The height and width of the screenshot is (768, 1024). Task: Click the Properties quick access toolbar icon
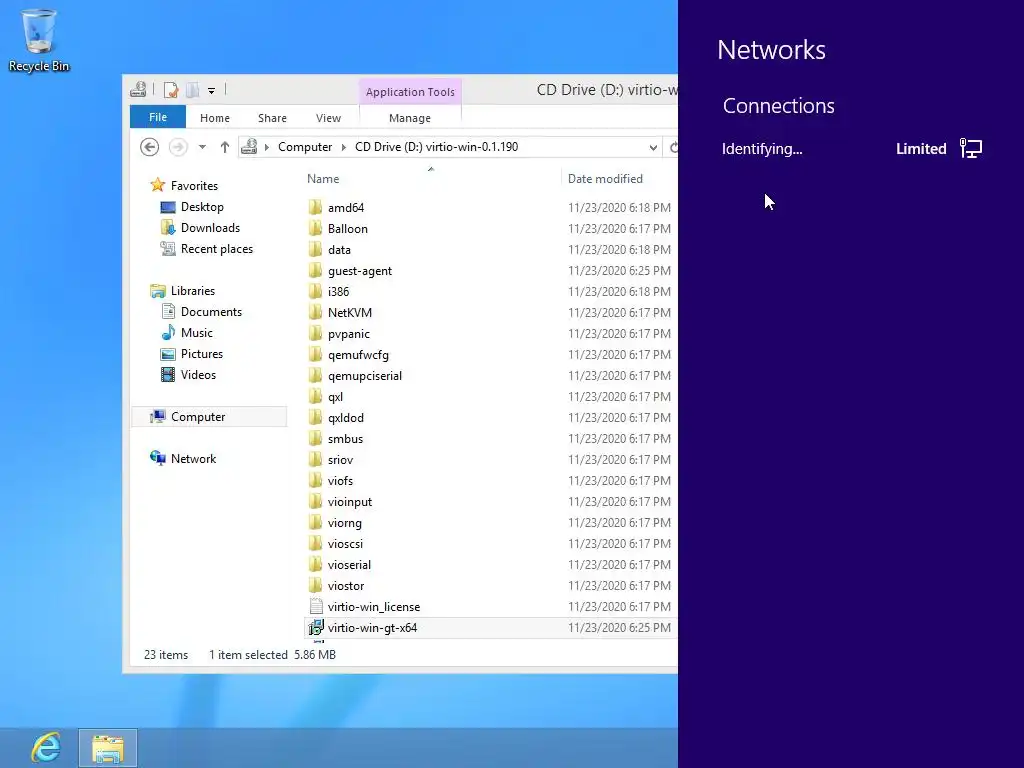(170, 90)
